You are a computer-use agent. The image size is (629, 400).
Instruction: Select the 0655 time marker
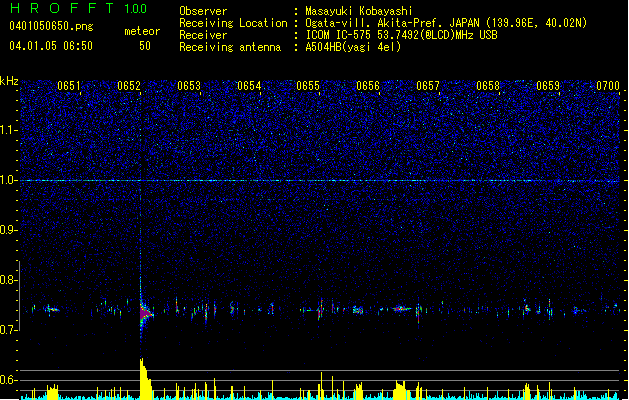pyautogui.click(x=308, y=85)
